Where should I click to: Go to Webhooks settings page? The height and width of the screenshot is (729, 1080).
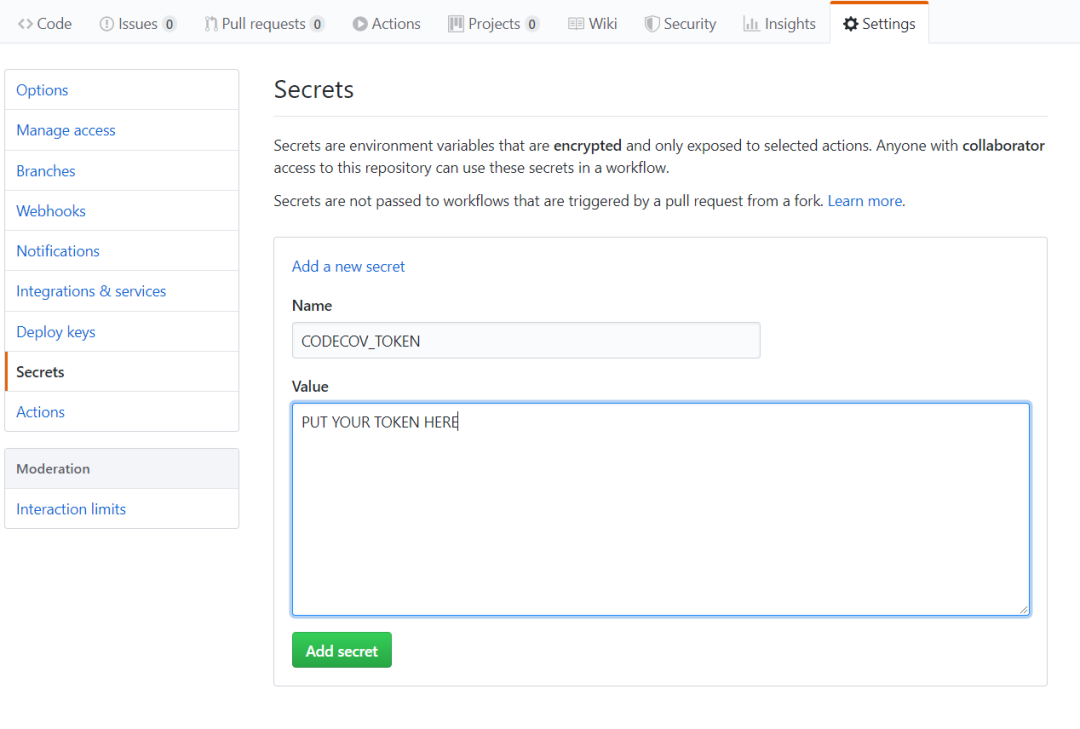51,211
